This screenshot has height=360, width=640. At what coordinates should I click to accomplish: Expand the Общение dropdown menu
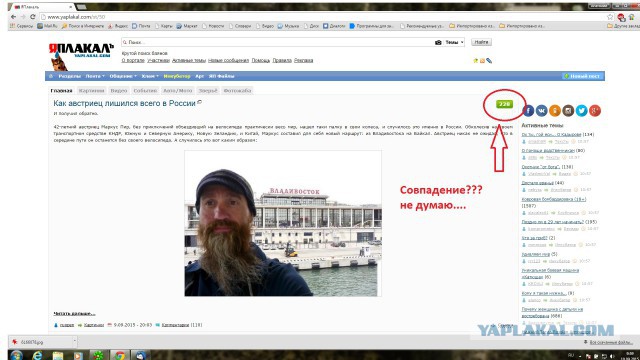point(123,76)
